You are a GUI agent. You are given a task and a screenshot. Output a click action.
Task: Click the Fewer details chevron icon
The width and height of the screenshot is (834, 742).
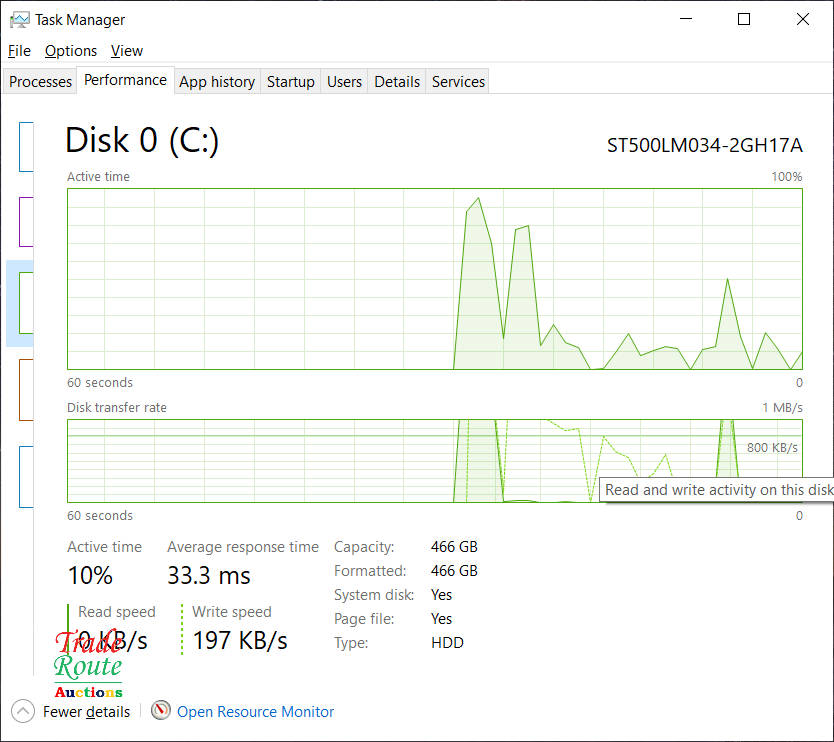tap(23, 711)
